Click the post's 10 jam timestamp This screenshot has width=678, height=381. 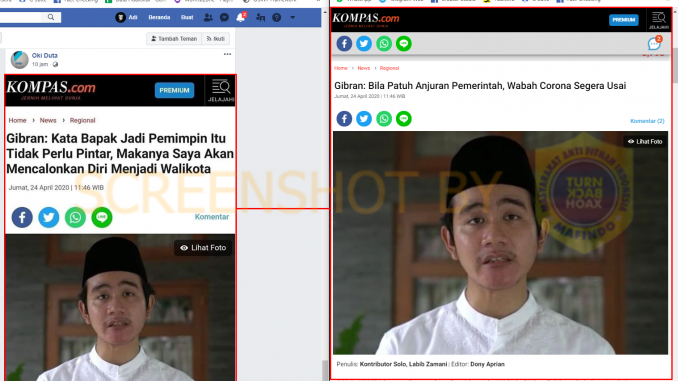[x=40, y=64]
